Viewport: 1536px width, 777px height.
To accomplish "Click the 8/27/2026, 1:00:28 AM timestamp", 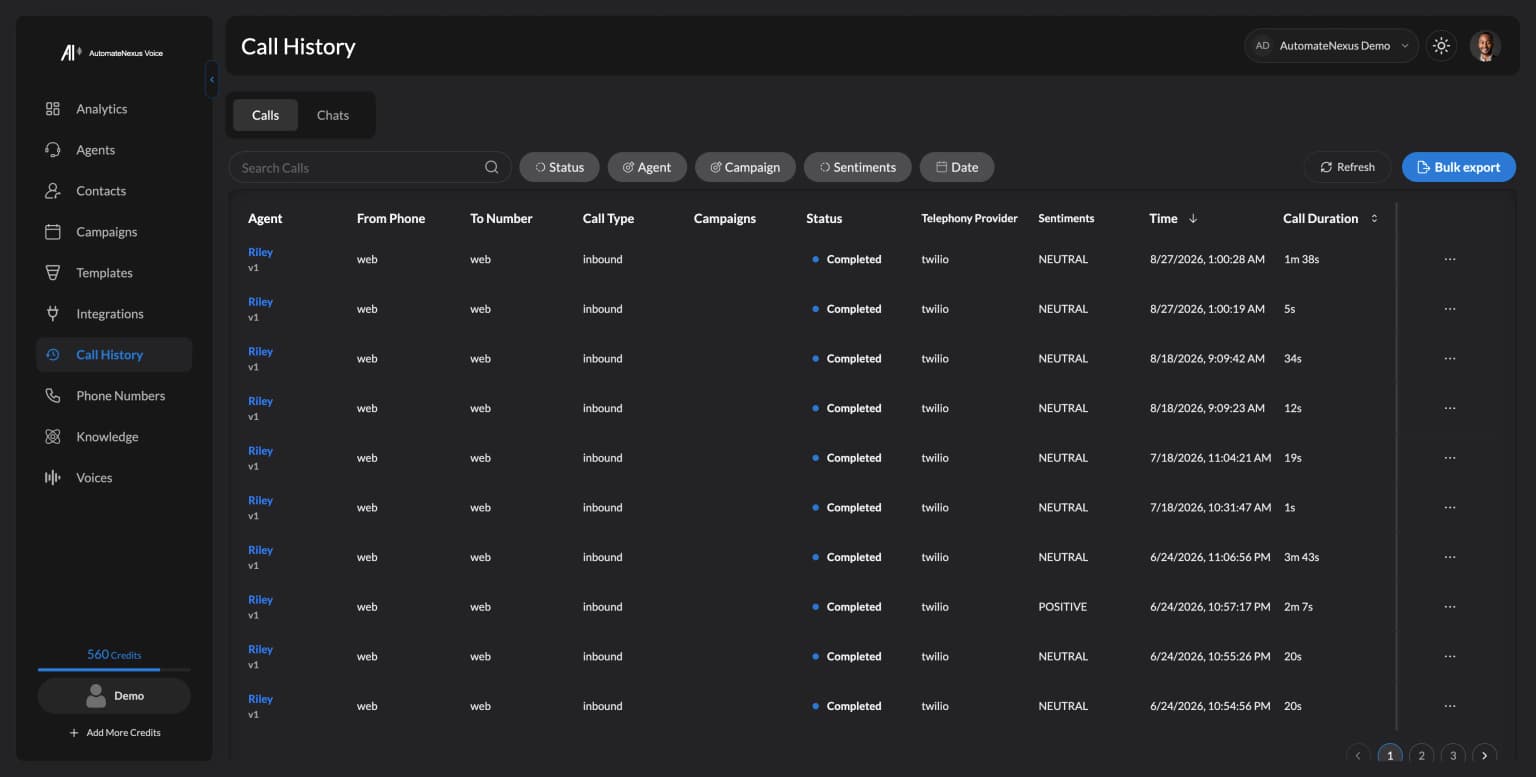I will click(x=1207, y=259).
